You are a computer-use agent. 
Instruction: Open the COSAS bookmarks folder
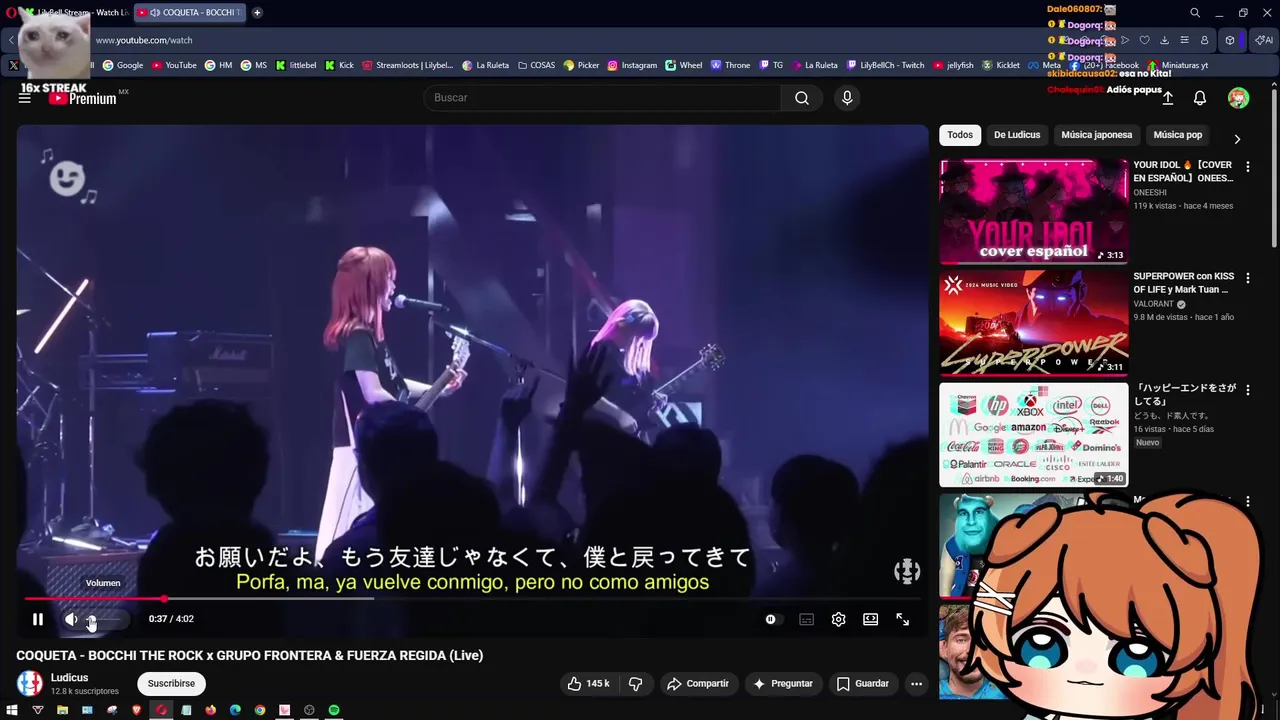536,65
